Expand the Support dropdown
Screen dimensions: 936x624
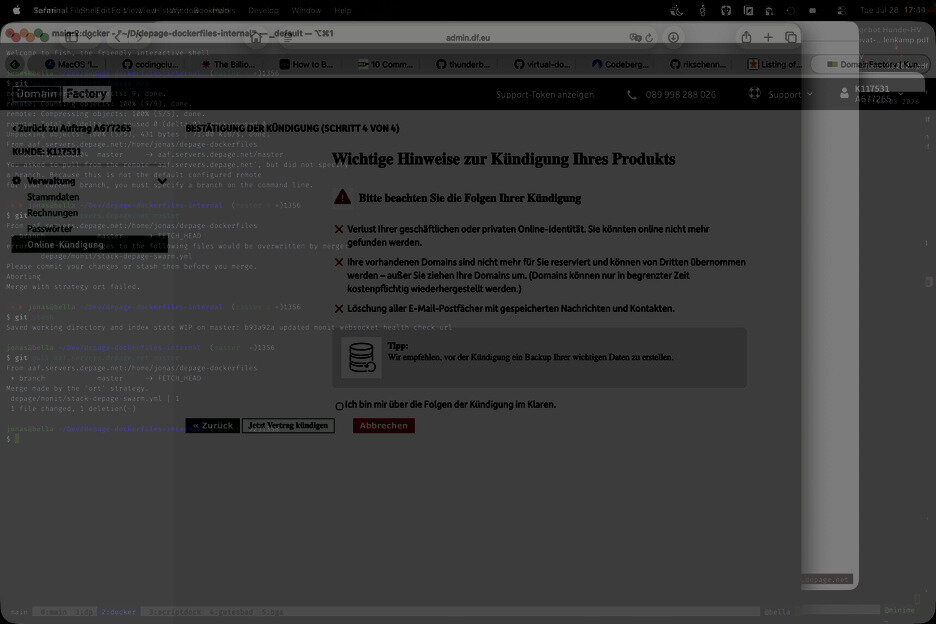pos(790,94)
